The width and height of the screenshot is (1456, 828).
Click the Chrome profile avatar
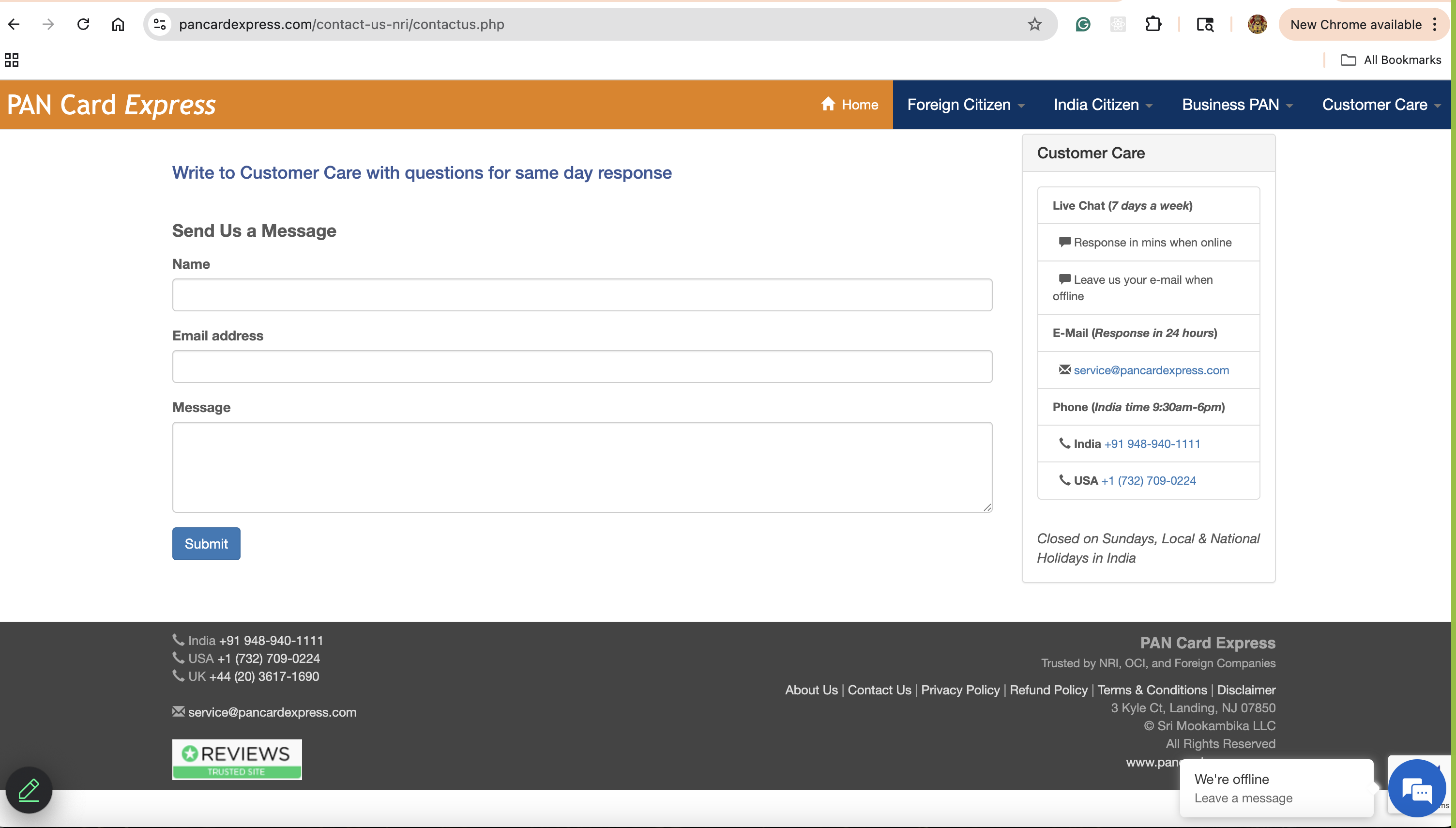click(1257, 25)
